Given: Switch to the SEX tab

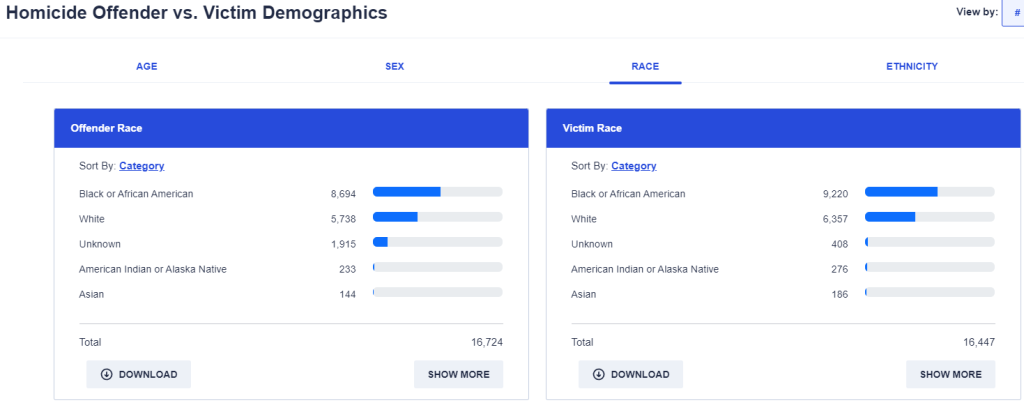Looking at the screenshot, I should coord(395,67).
